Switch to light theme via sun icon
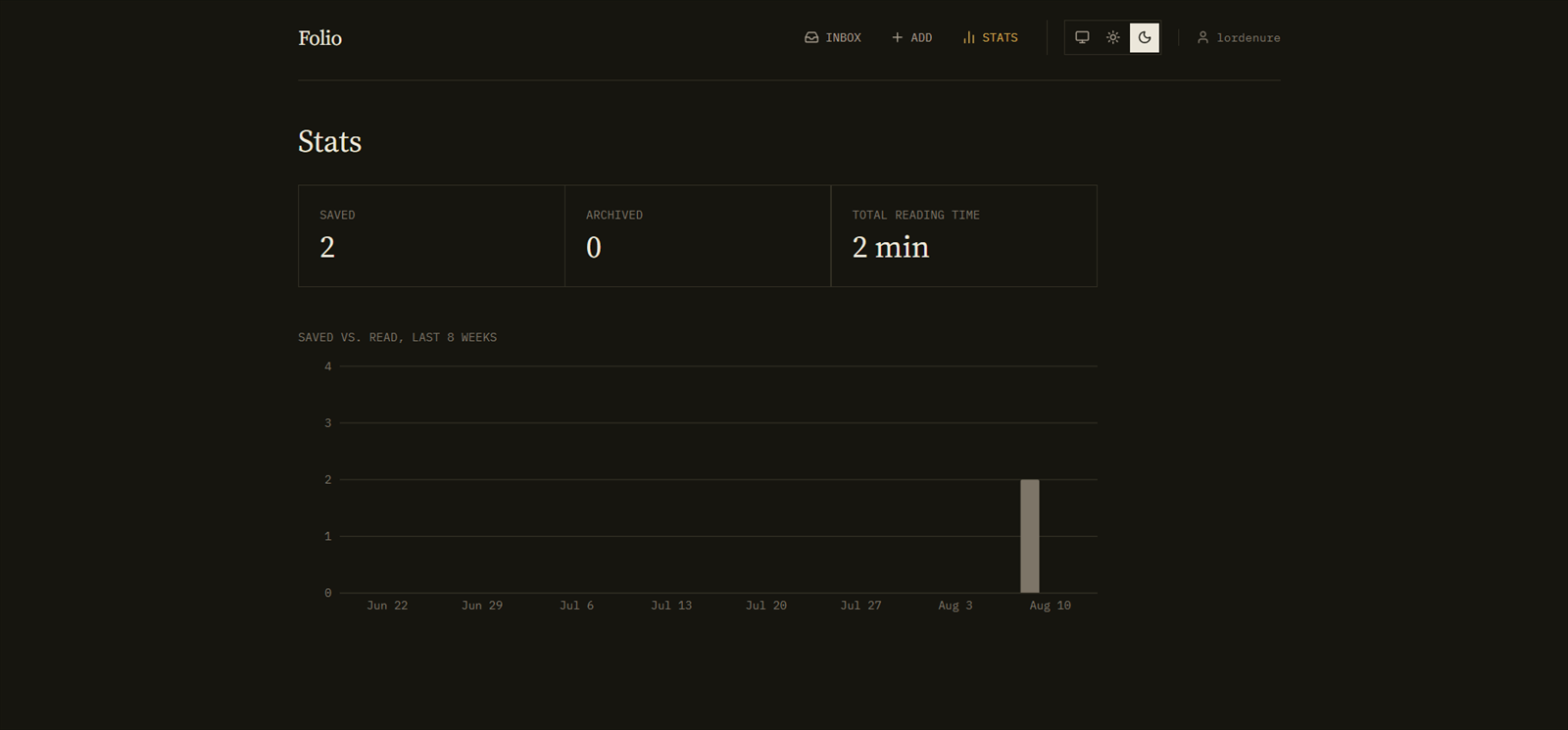1568x730 pixels. (1113, 37)
